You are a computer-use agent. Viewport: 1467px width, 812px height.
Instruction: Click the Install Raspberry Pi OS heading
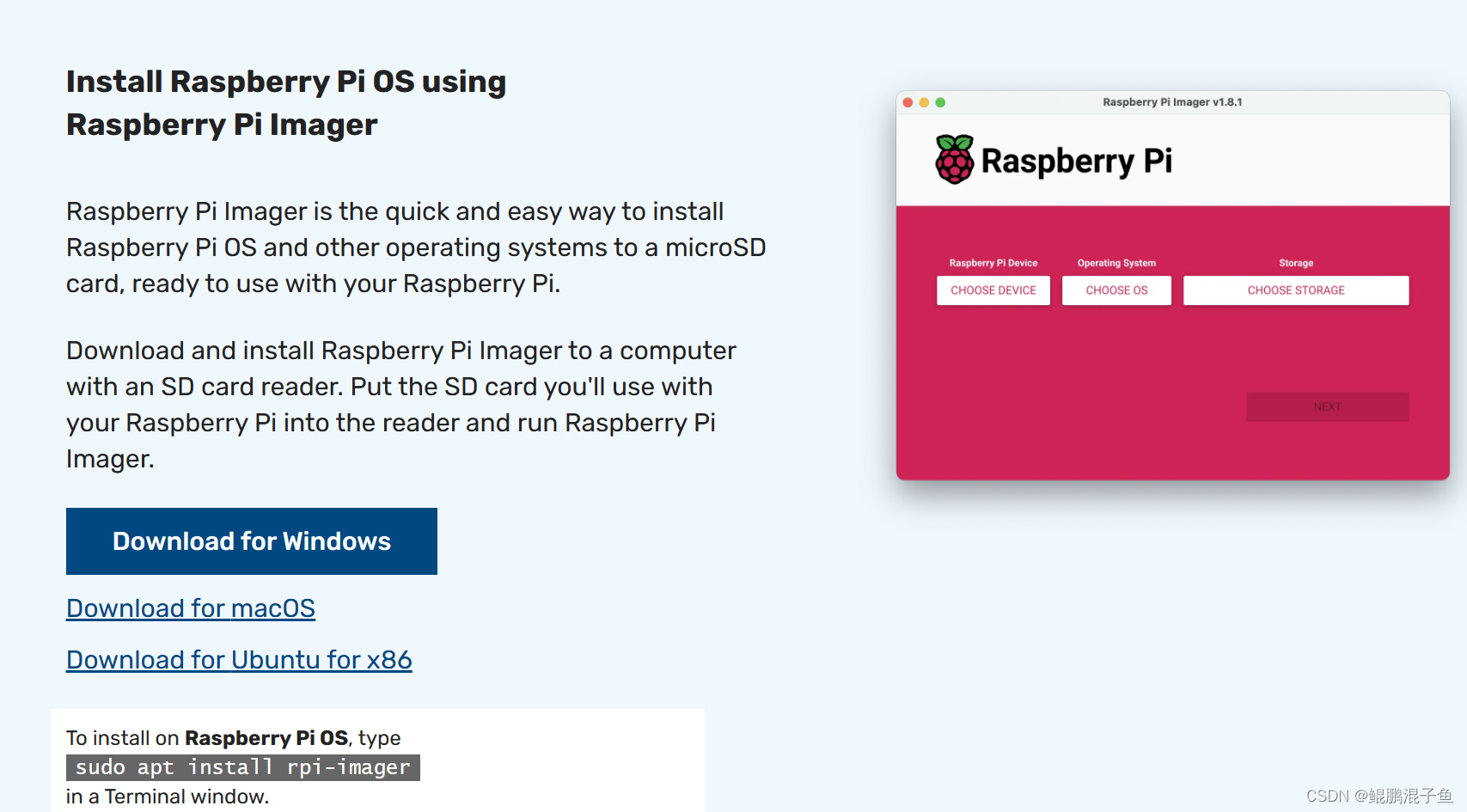pyautogui.click(x=286, y=103)
